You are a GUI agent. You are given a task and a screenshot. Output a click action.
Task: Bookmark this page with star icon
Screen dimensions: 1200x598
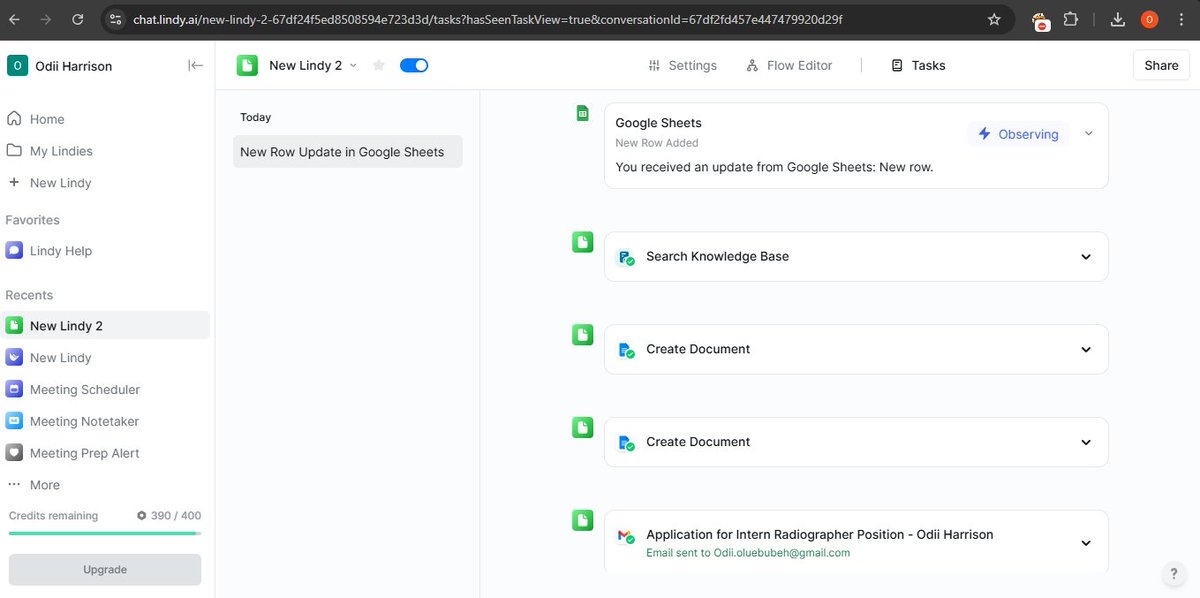994,19
